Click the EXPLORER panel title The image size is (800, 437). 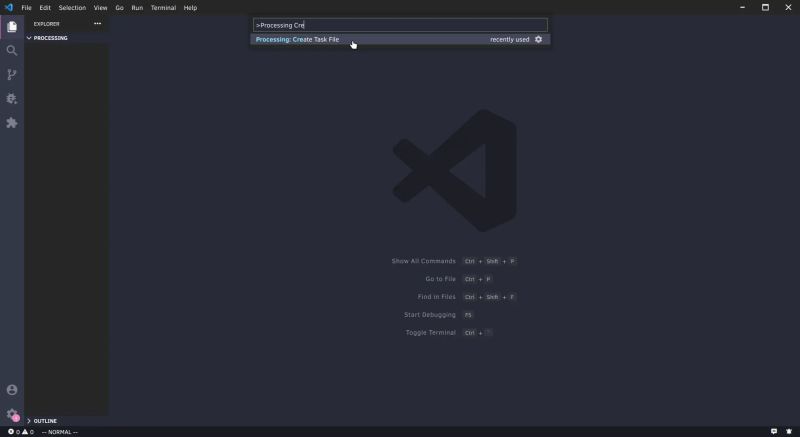(x=46, y=24)
